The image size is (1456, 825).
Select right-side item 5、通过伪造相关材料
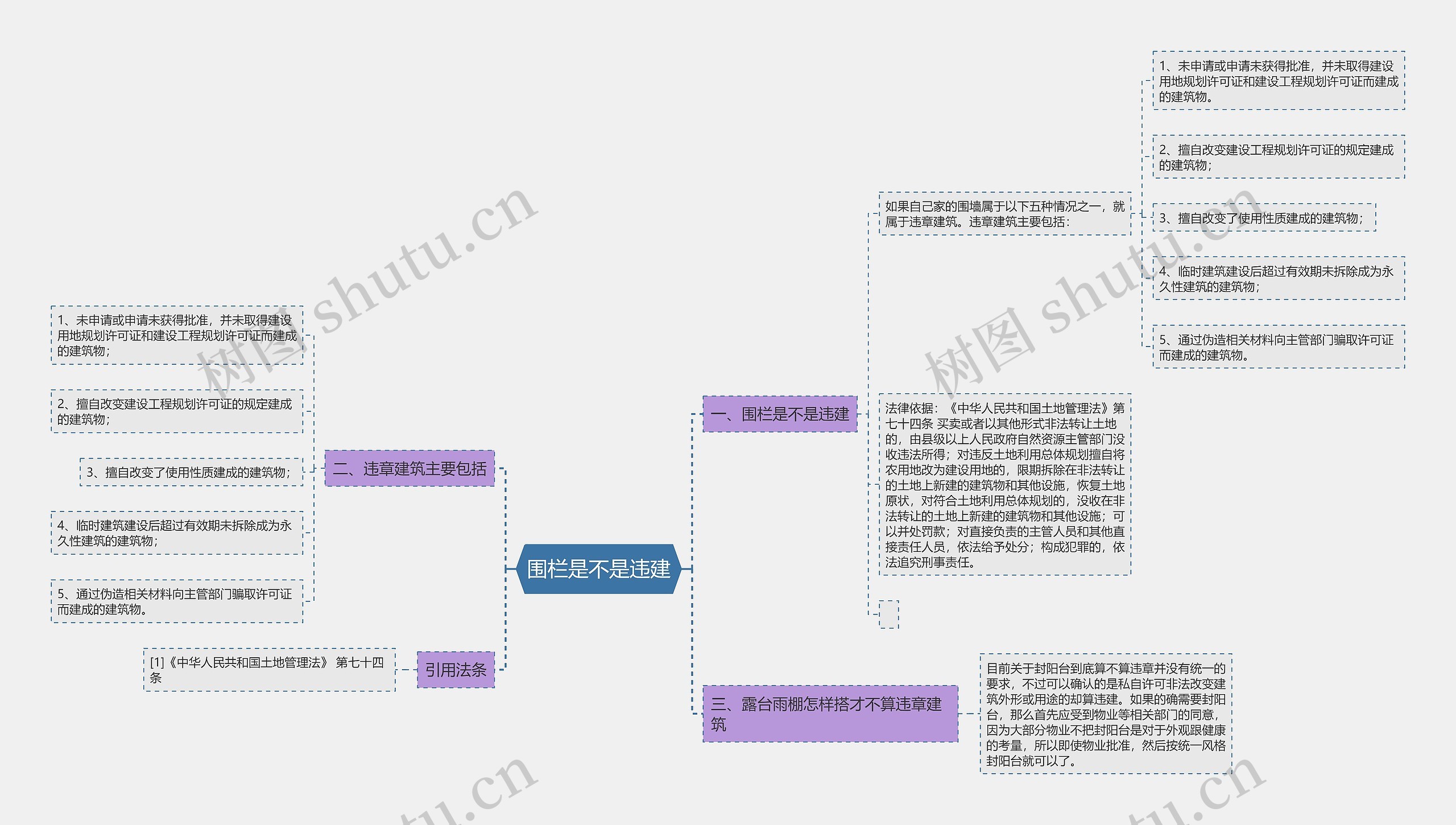coord(1279,346)
